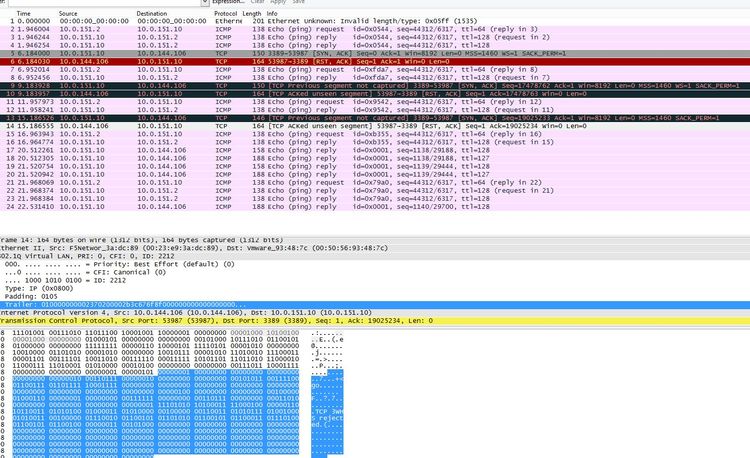Sort packets by the Length column header

pyautogui.click(x=252, y=13)
